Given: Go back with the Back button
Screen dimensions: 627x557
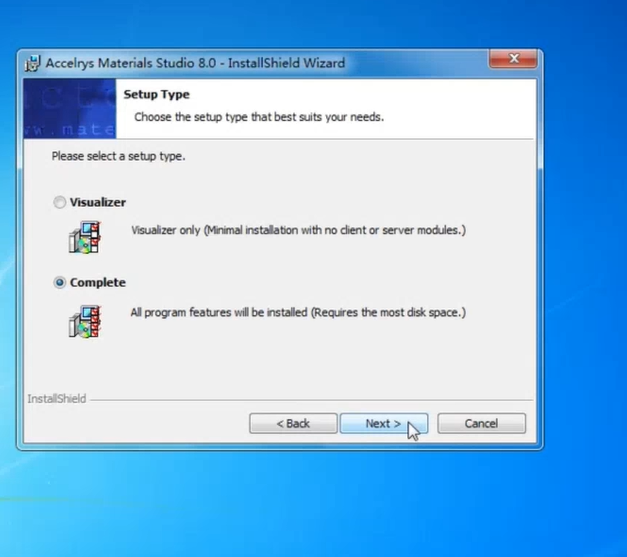Looking at the screenshot, I should coord(293,423).
